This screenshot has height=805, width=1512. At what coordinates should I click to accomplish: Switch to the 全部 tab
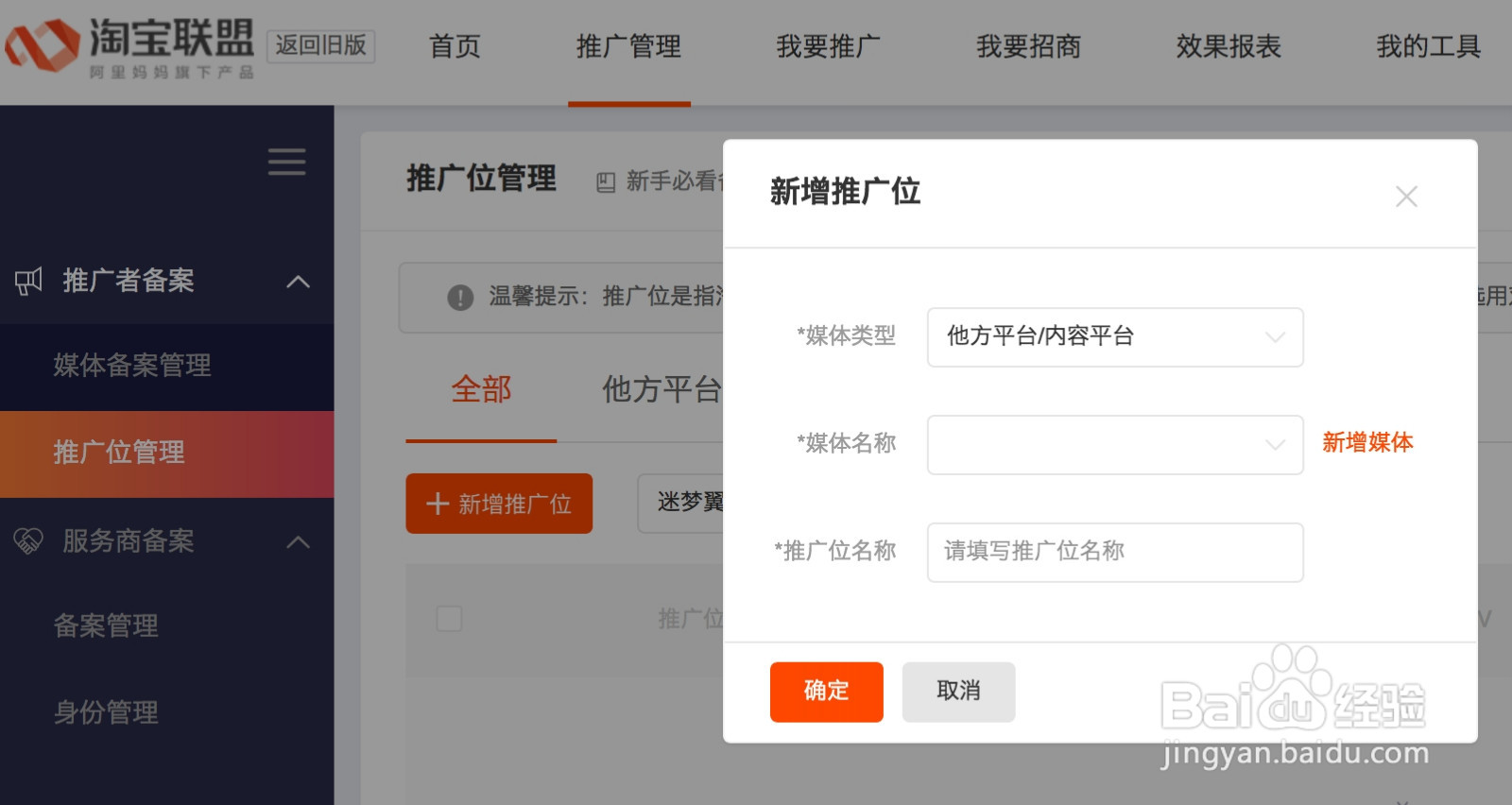pyautogui.click(x=481, y=389)
